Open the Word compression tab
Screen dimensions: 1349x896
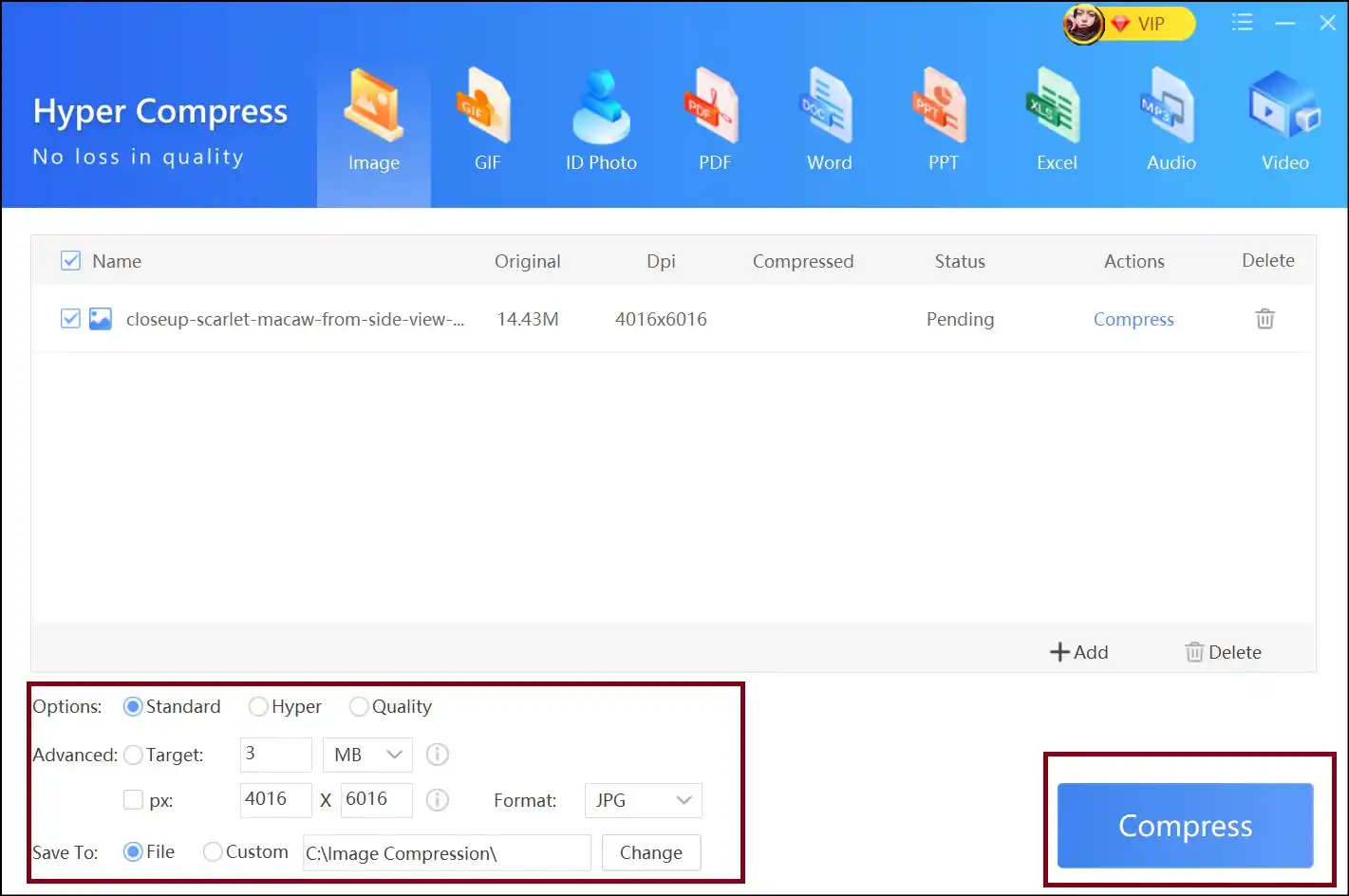(x=829, y=121)
